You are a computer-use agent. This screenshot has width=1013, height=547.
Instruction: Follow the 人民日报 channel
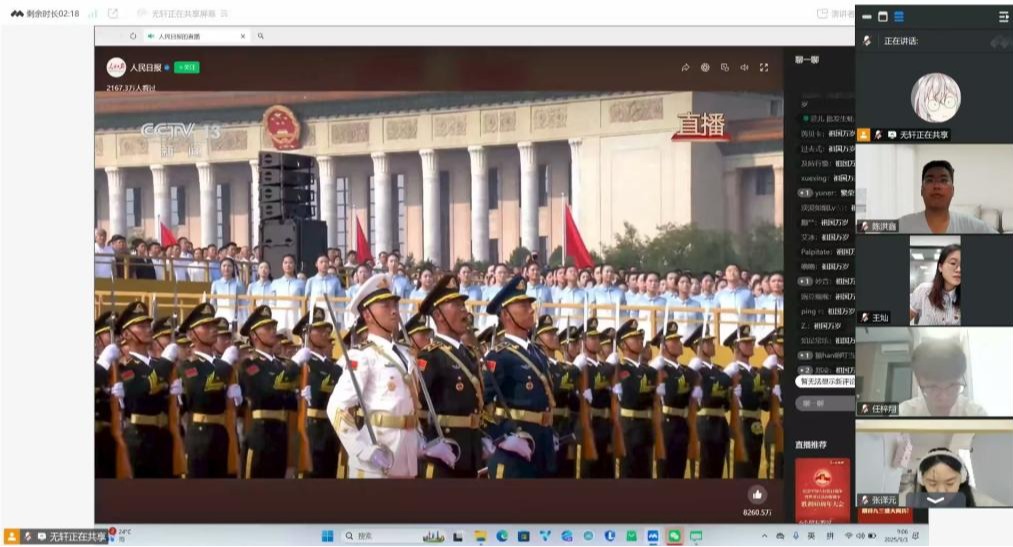tap(187, 67)
